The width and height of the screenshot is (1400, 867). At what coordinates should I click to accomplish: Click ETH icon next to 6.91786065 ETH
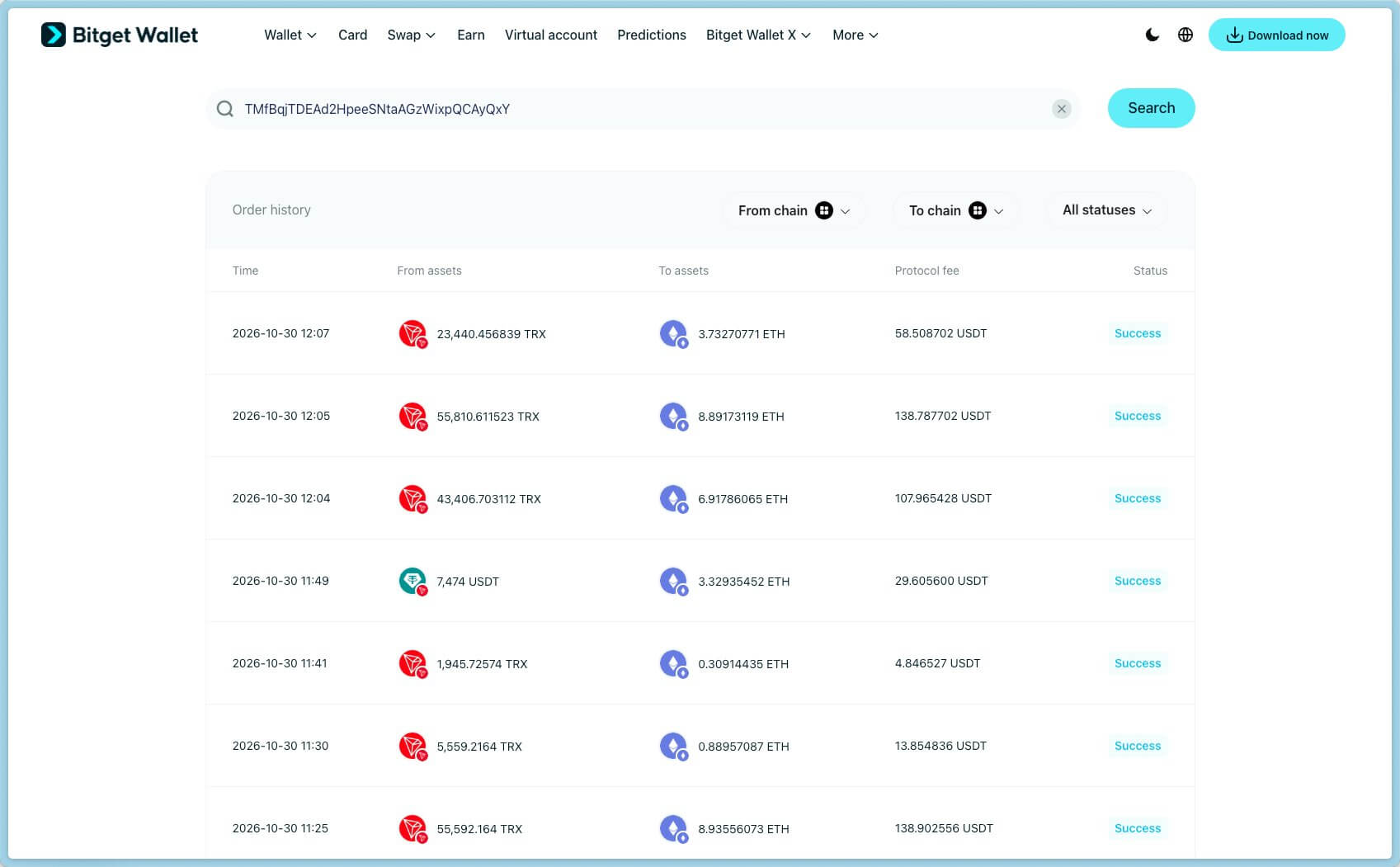click(674, 498)
